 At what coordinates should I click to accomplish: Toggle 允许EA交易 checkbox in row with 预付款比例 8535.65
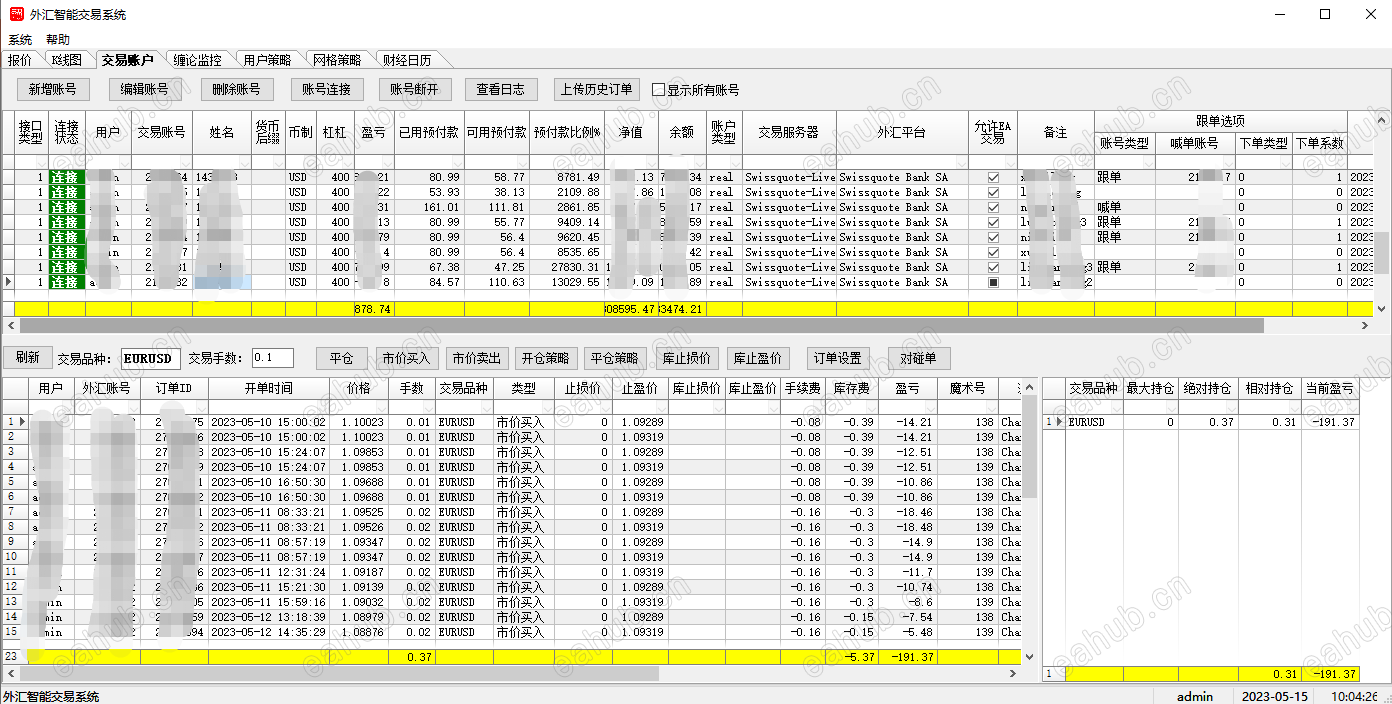(993, 252)
